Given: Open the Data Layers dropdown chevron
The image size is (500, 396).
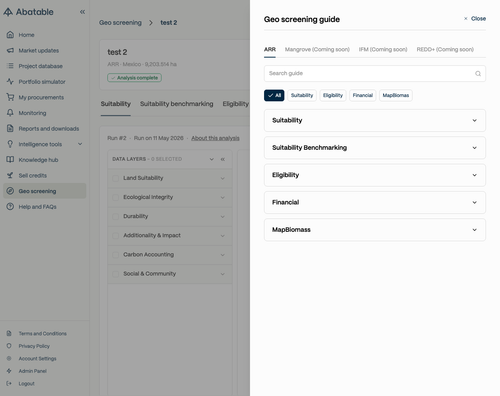Looking at the screenshot, I should pos(211,159).
